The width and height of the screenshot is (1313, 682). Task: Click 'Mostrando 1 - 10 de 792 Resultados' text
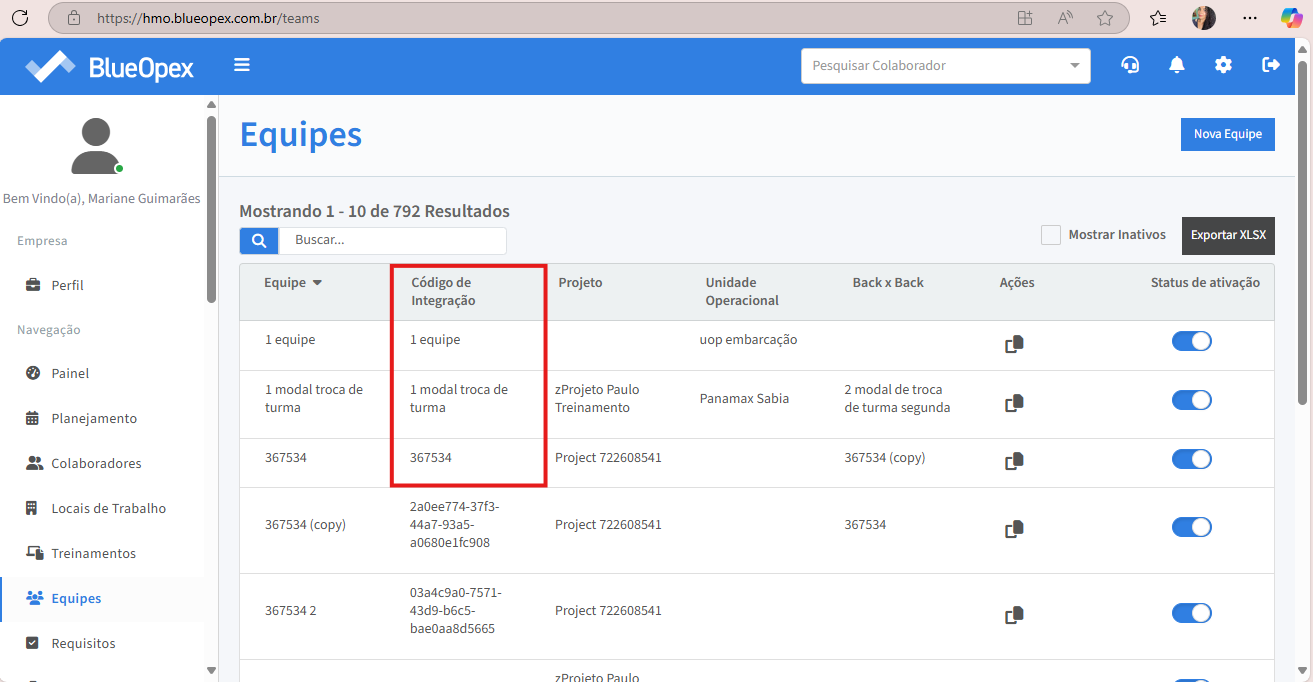[x=375, y=211]
